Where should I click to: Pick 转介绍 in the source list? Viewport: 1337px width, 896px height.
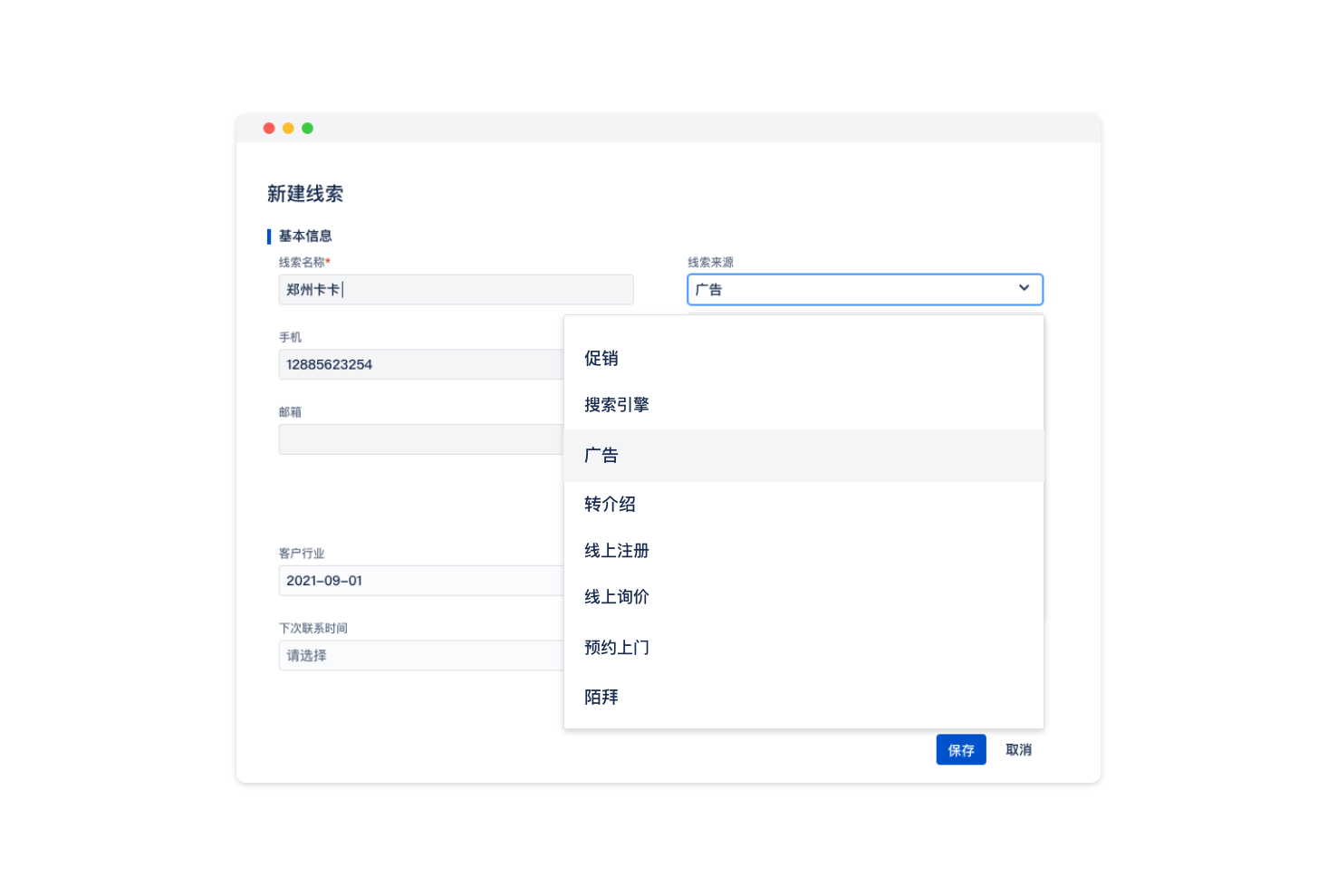coord(610,504)
